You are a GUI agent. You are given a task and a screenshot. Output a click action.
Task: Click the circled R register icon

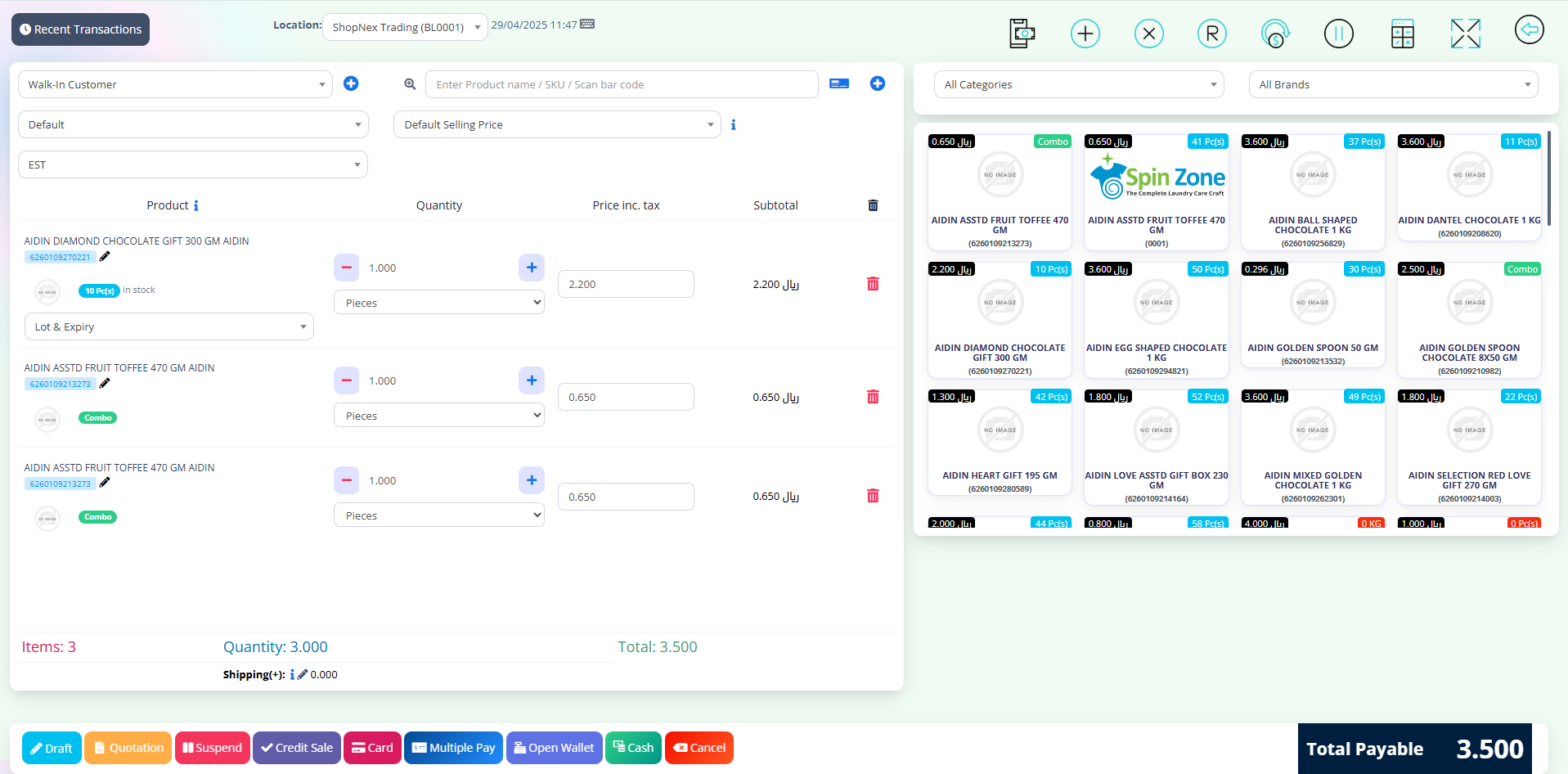(x=1211, y=33)
